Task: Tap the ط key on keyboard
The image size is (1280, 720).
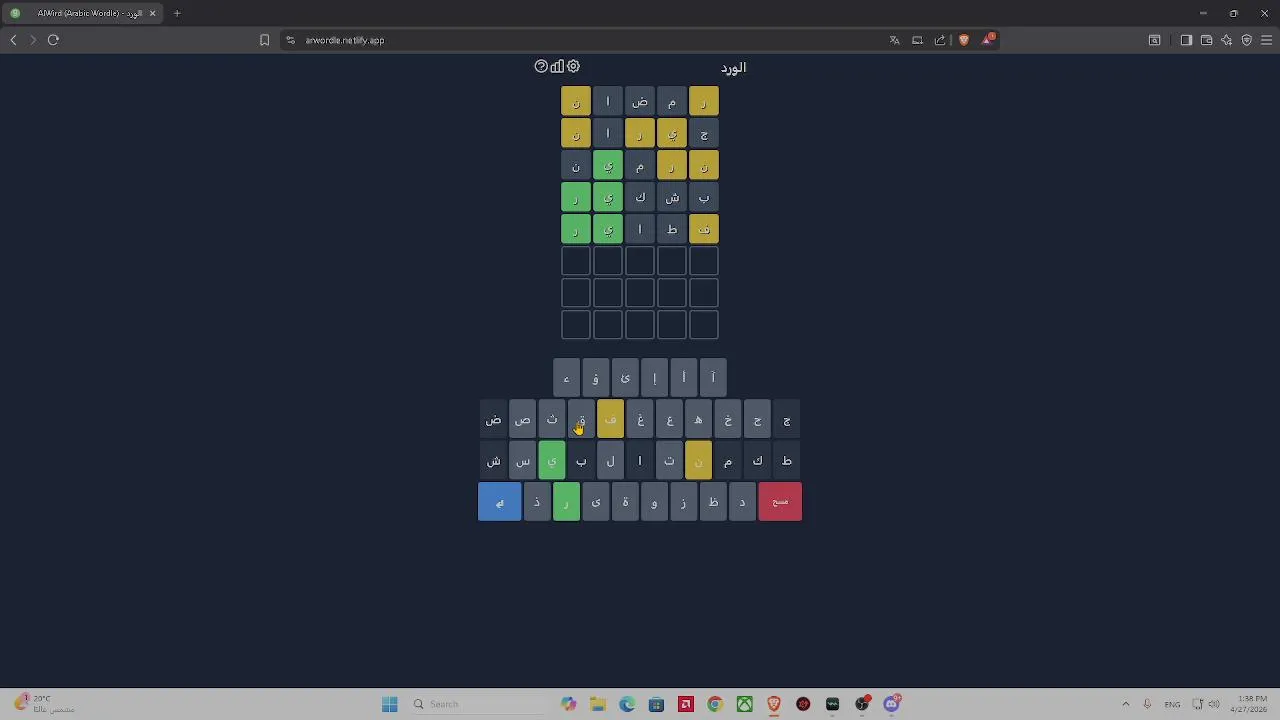Action: point(786,461)
